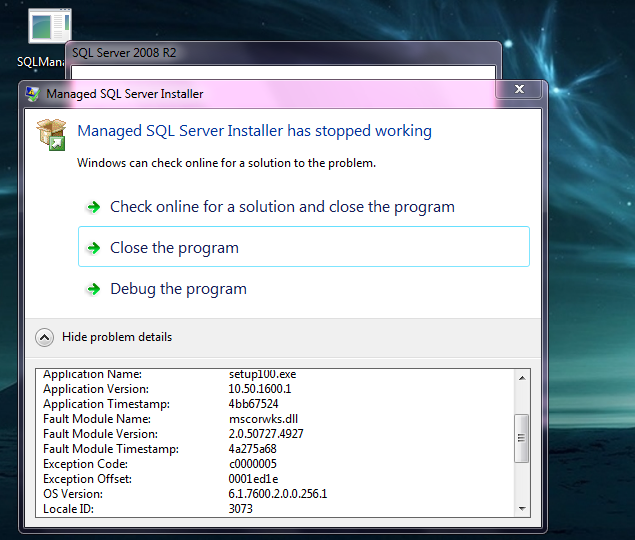The image size is (635, 540).
Task: Click the details scrollbar up arrow
Action: coord(522,378)
